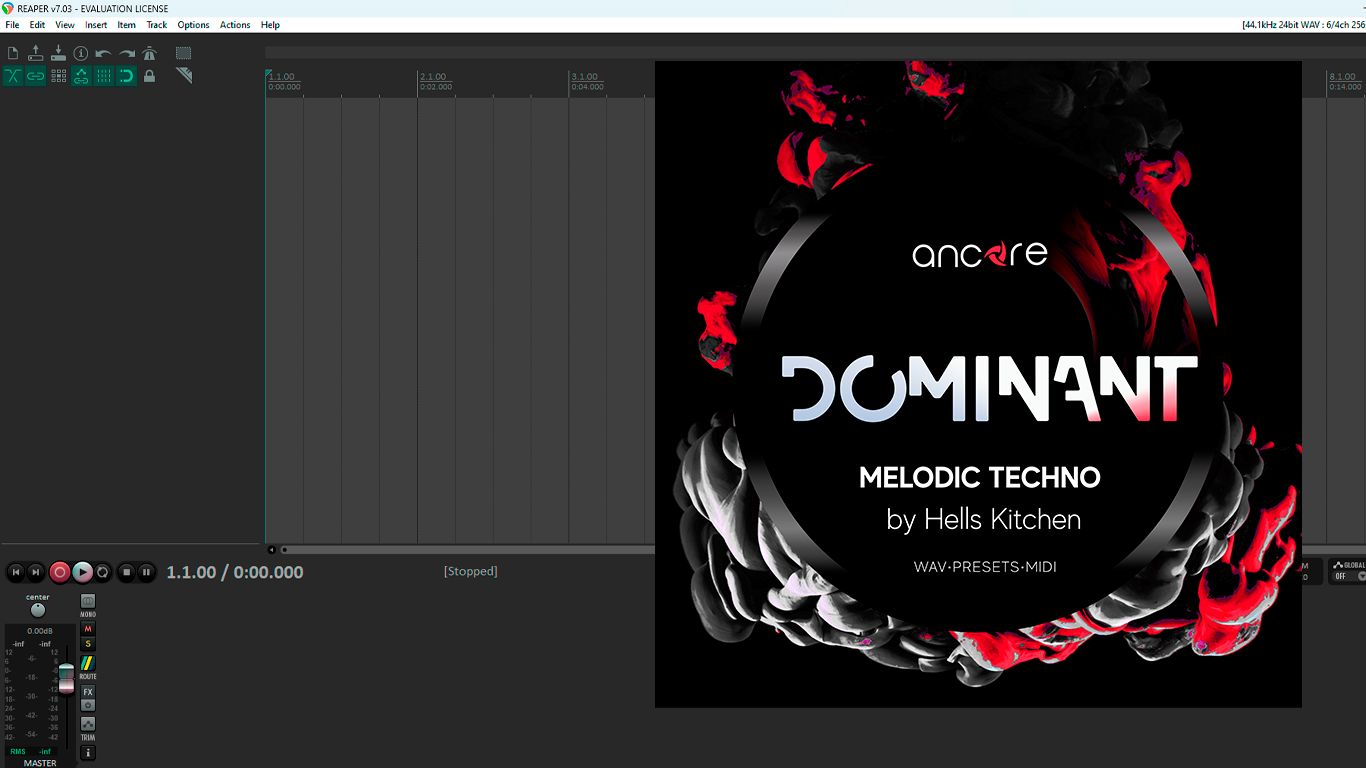
Task: Click the REAPER app icon in title bar
Action: (8, 8)
